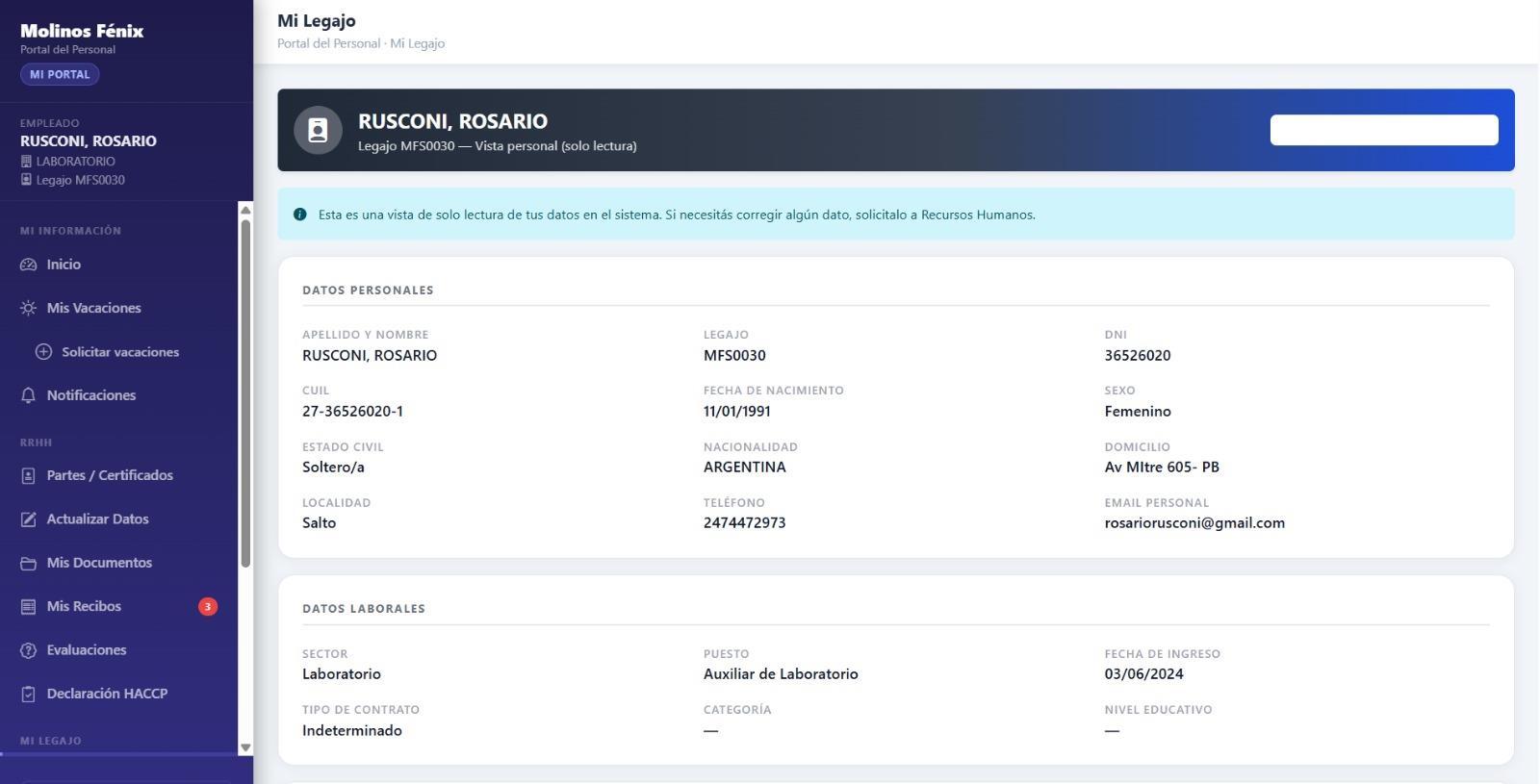
Task: Select the Tipo de Contrato value Indeterminado
Action: click(352, 731)
